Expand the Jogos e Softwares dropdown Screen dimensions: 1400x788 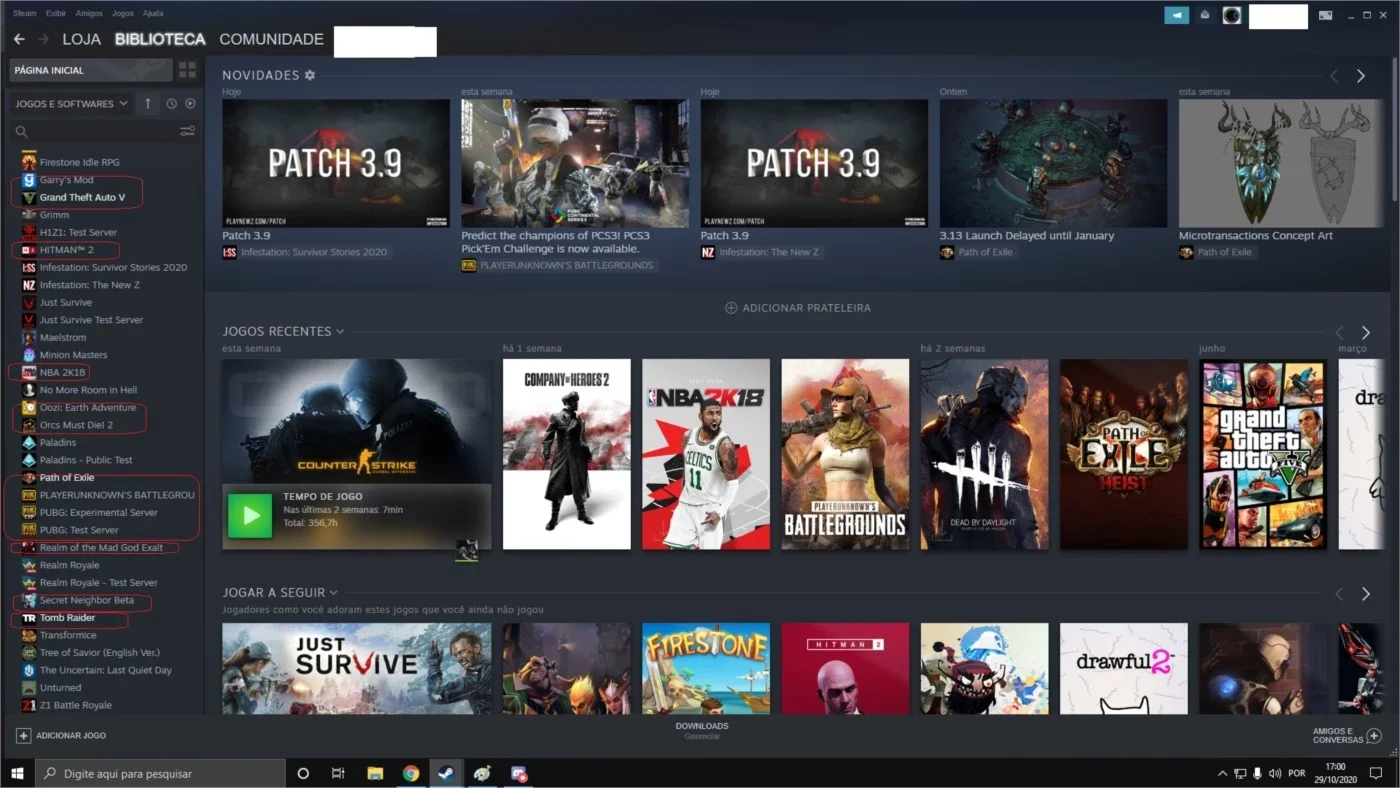pyautogui.click(x=71, y=104)
